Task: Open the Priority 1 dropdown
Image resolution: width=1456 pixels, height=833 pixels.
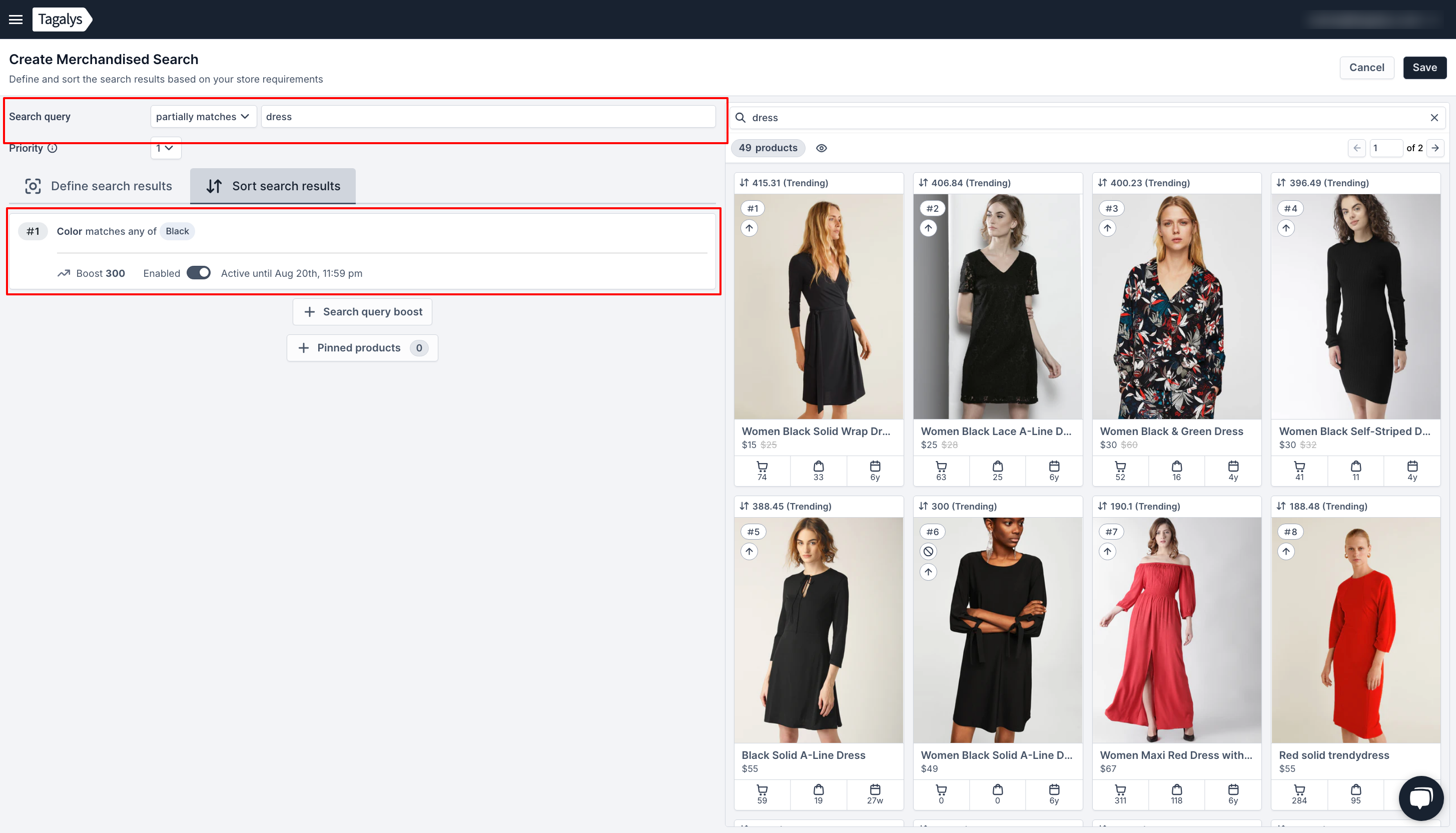Action: [166, 148]
